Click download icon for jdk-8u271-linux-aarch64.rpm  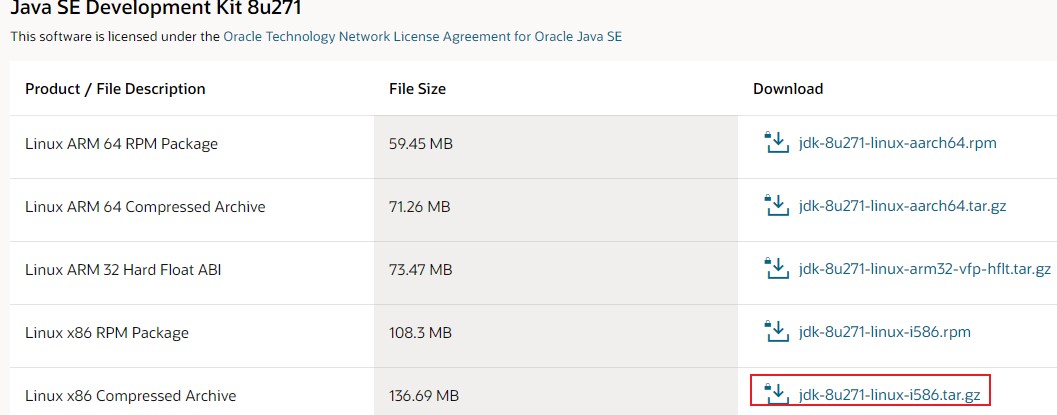click(x=776, y=143)
